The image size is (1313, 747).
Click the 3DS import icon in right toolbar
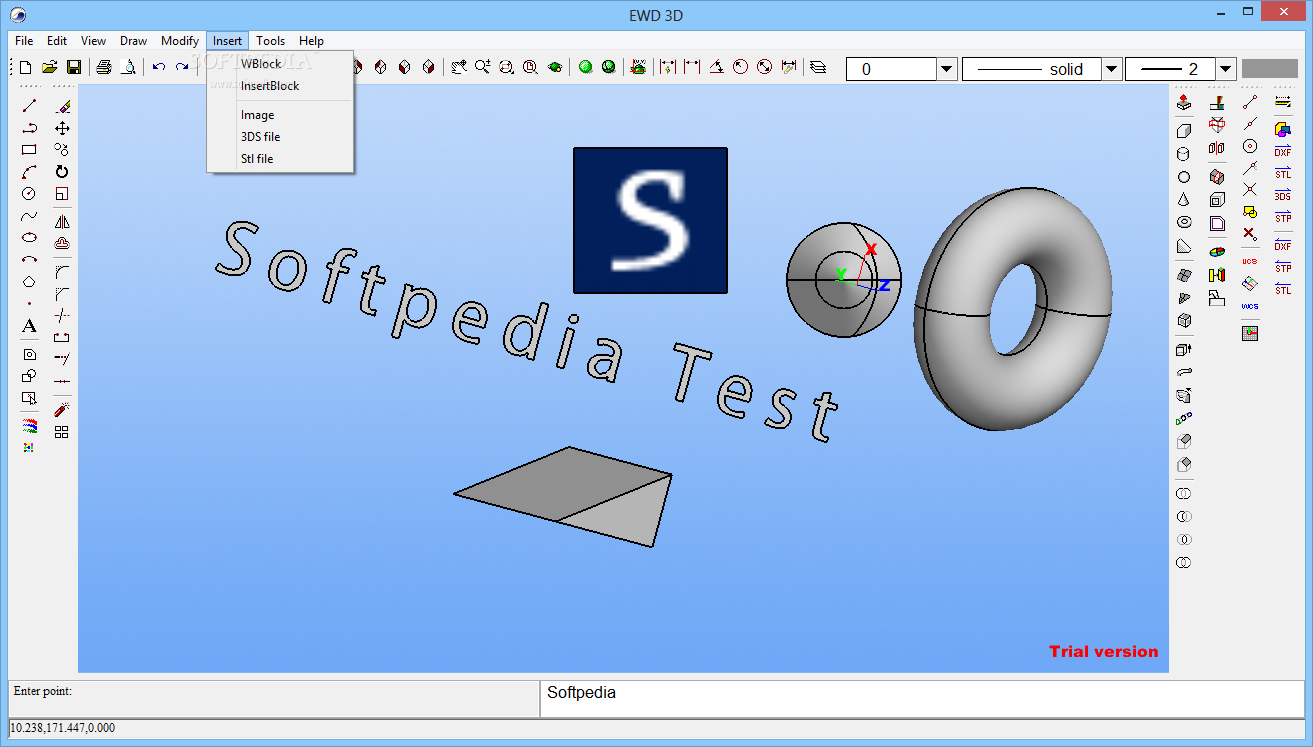(1283, 195)
